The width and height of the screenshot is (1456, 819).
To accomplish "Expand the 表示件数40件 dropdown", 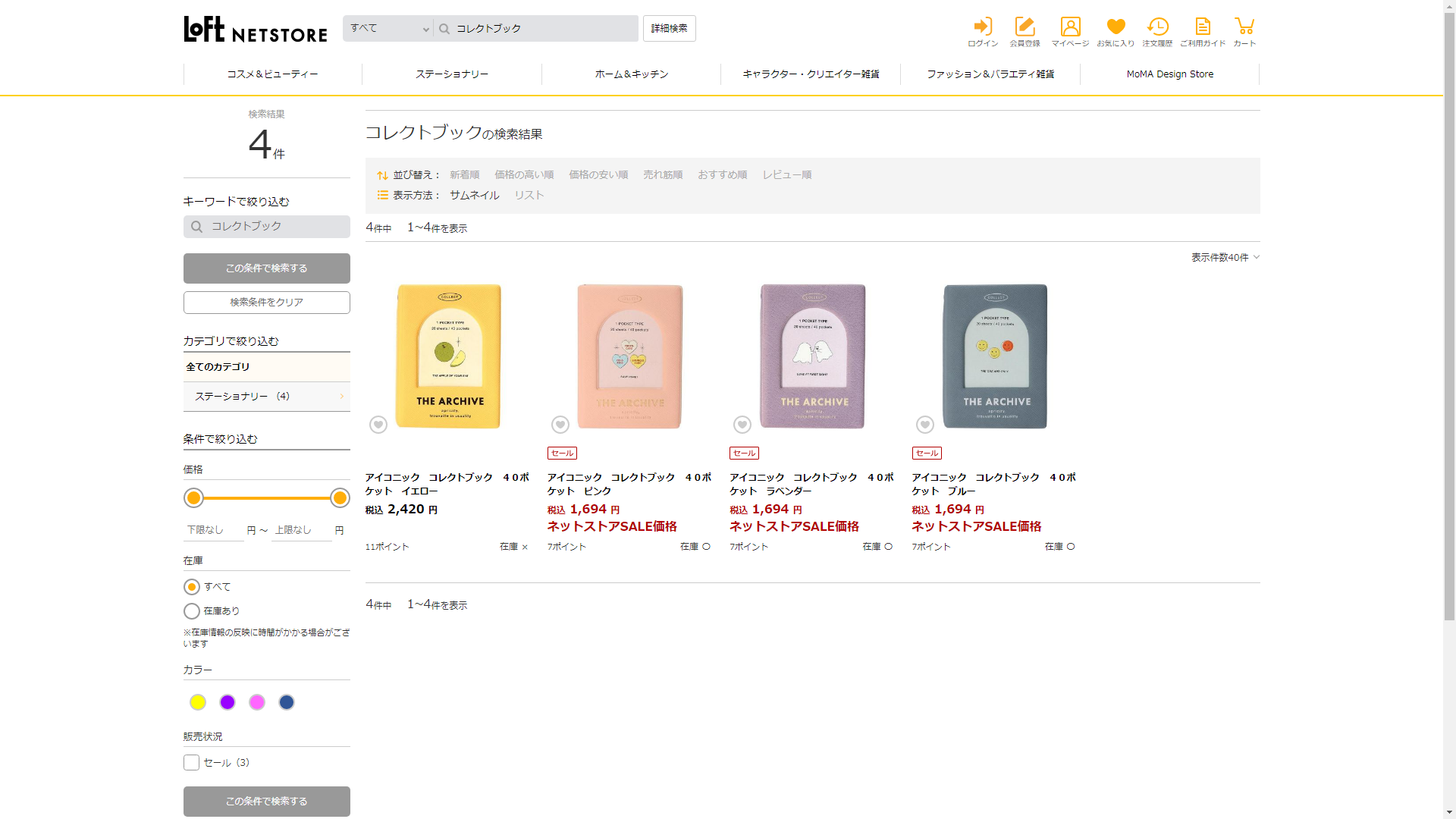I will pyautogui.click(x=1225, y=258).
